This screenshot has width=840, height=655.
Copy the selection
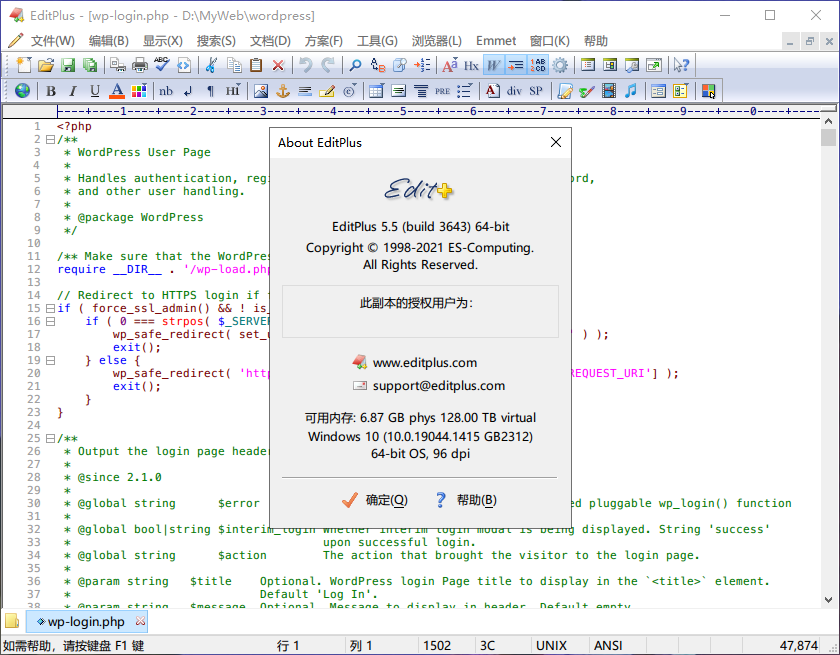234,65
